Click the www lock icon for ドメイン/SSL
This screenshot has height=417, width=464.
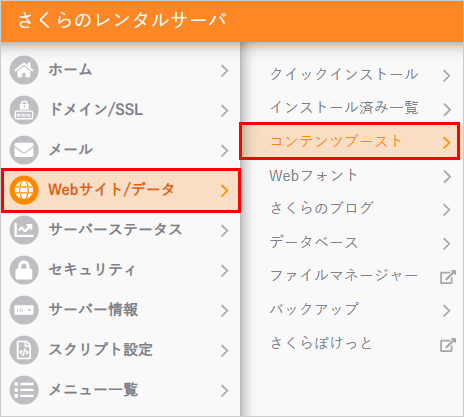[24, 110]
